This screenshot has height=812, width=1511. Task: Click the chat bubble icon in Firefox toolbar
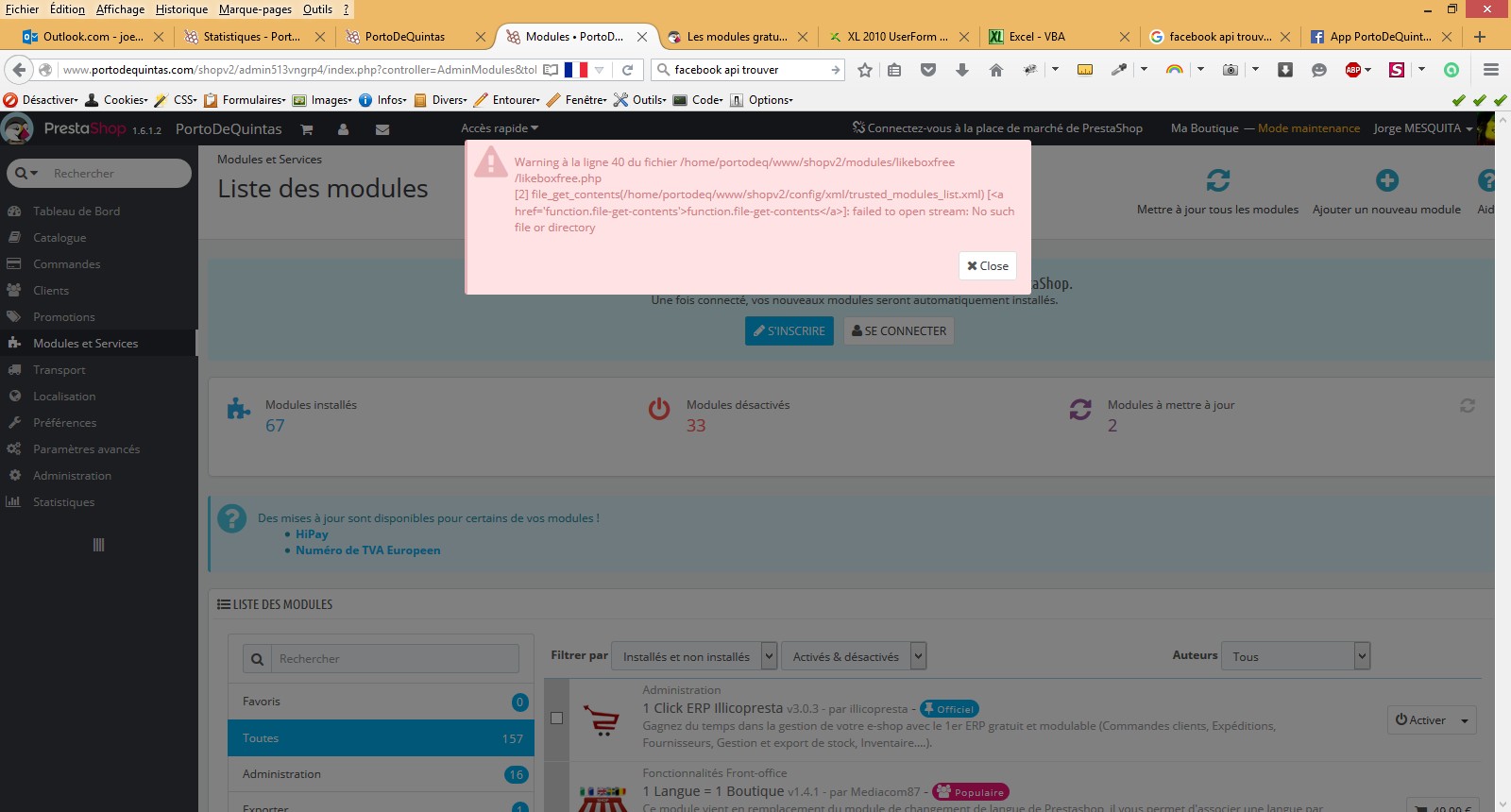coord(1319,70)
